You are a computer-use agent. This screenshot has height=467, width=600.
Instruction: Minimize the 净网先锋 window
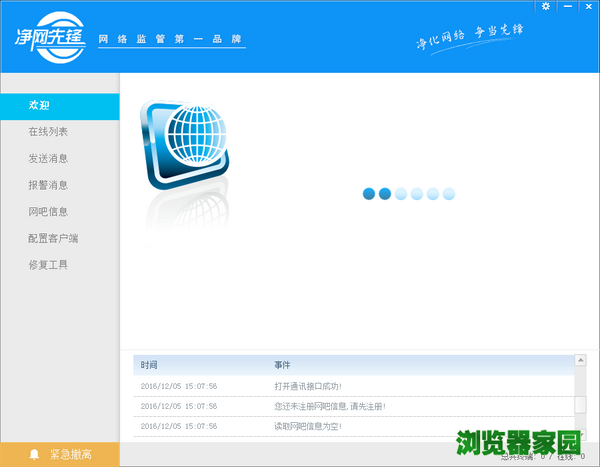[566, 6]
